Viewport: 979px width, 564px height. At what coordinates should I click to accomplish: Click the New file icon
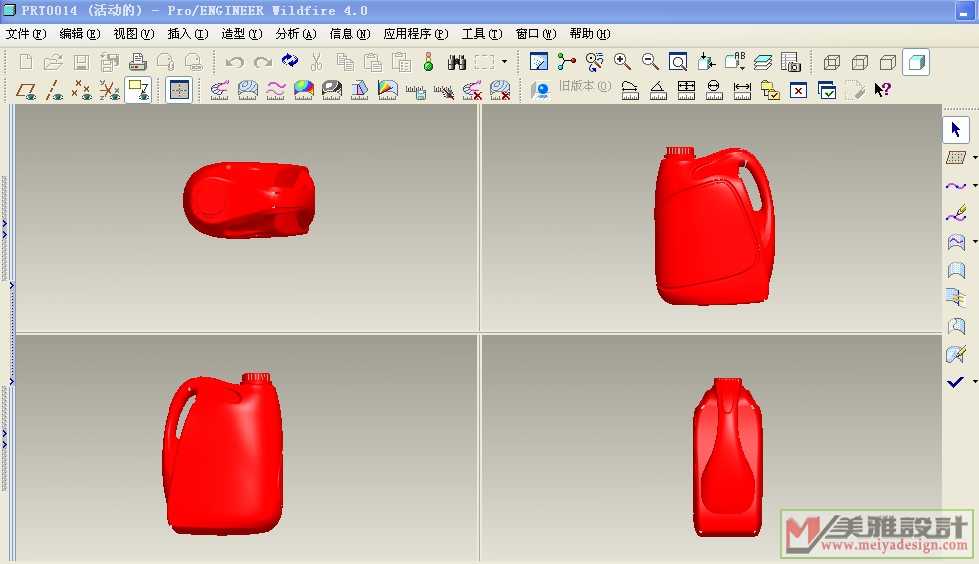click(x=26, y=61)
